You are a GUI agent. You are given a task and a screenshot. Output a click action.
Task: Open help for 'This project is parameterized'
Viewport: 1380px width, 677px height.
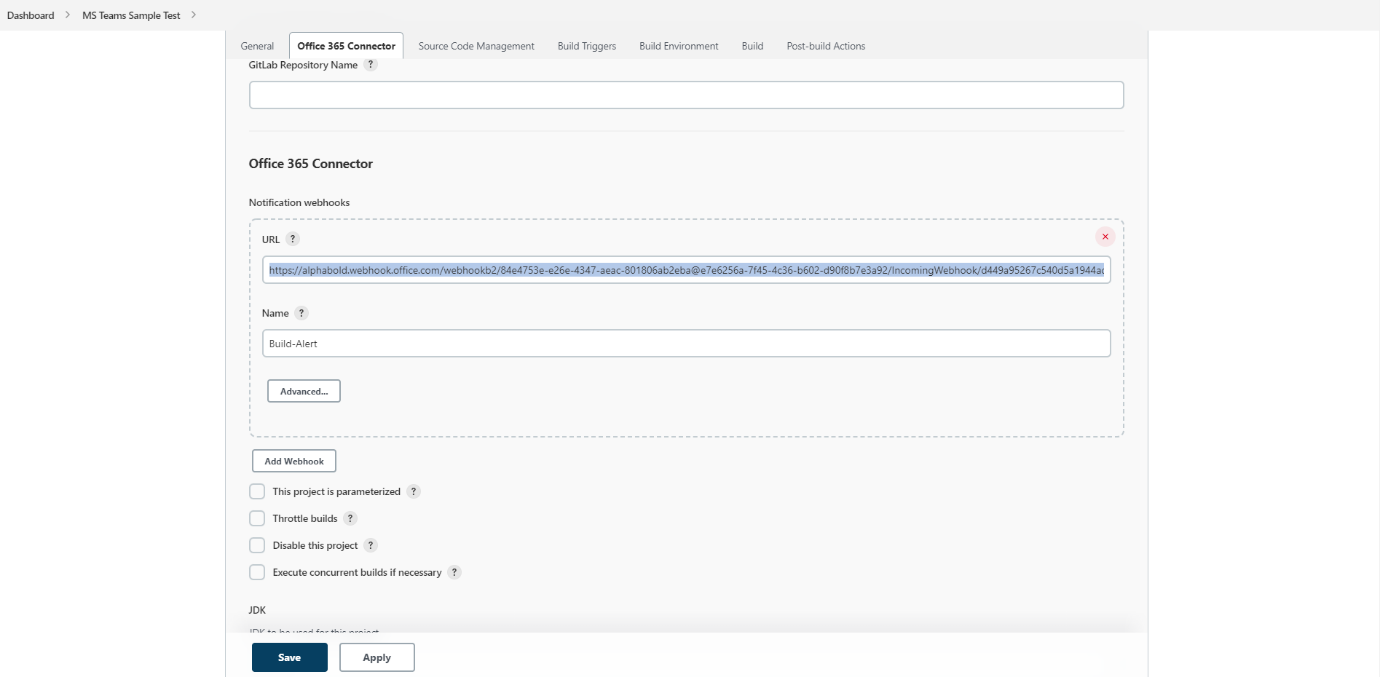pyautogui.click(x=414, y=491)
